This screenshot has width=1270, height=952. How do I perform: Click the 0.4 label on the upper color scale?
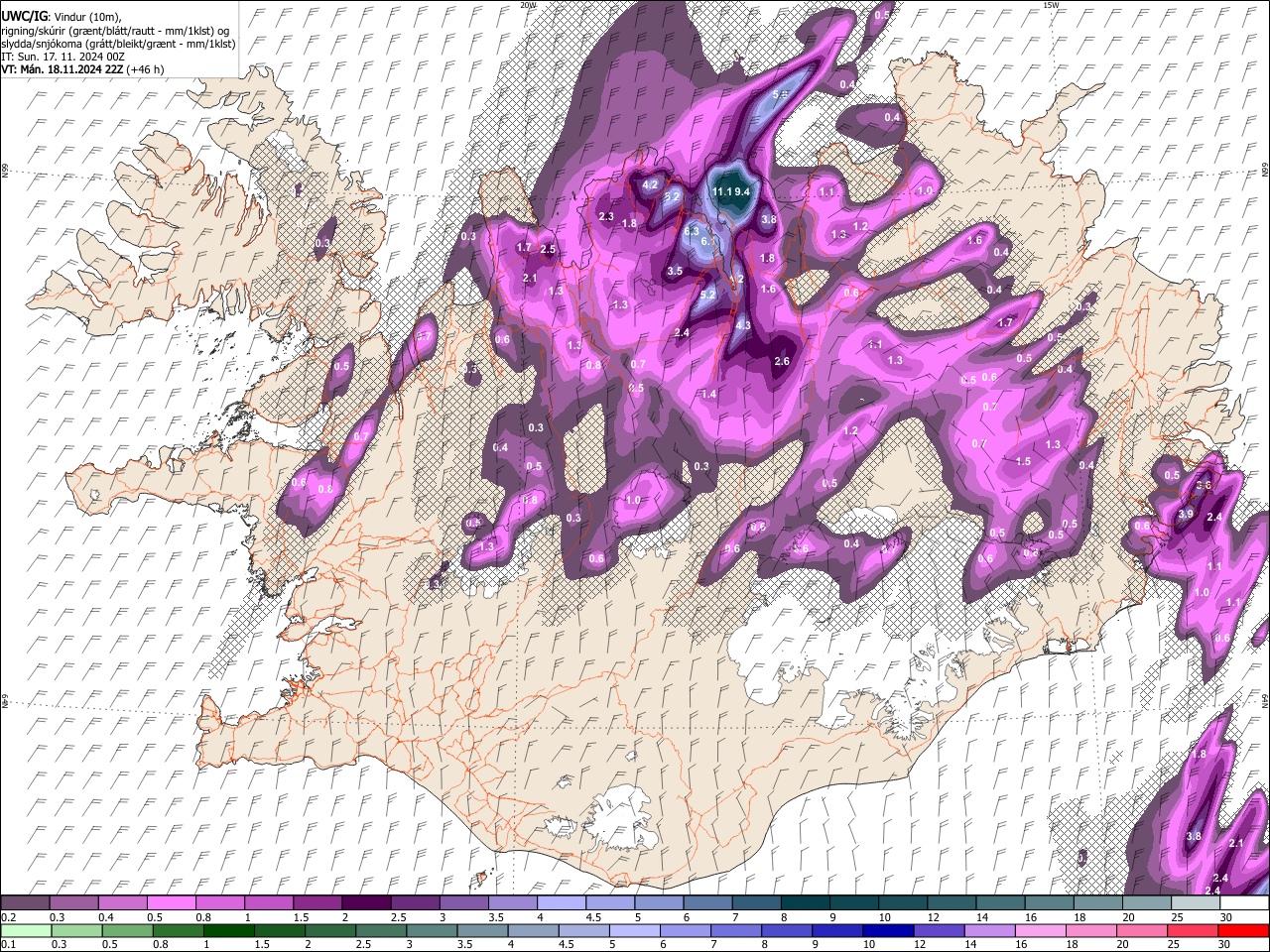106,917
